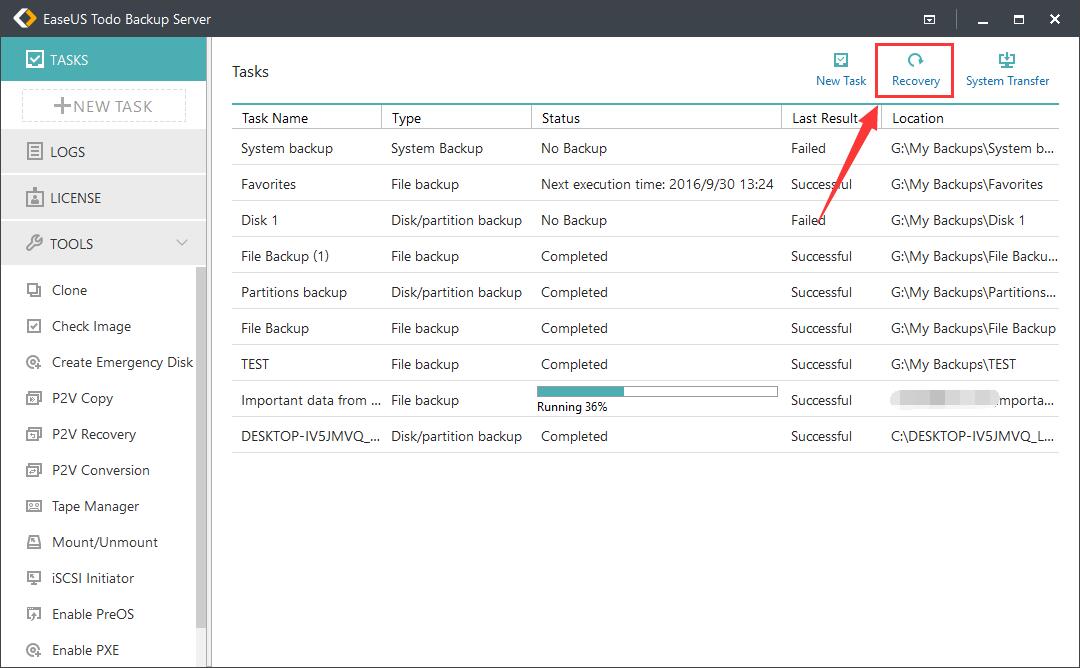
Task: Select Enable PXE option
Action: (x=85, y=650)
